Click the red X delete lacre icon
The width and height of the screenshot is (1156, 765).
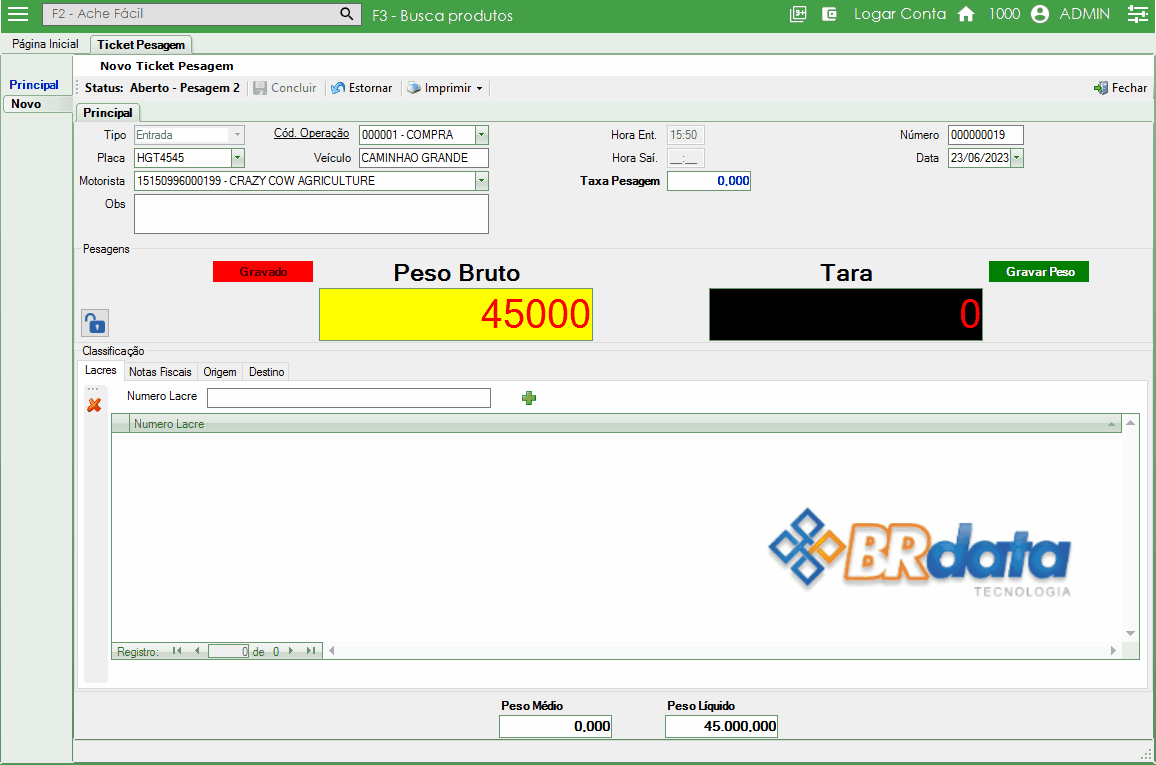(95, 405)
